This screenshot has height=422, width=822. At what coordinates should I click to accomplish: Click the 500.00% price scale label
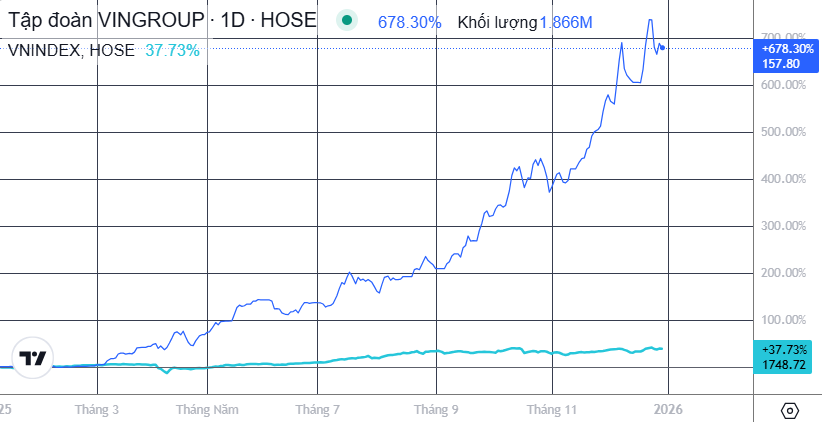(783, 132)
